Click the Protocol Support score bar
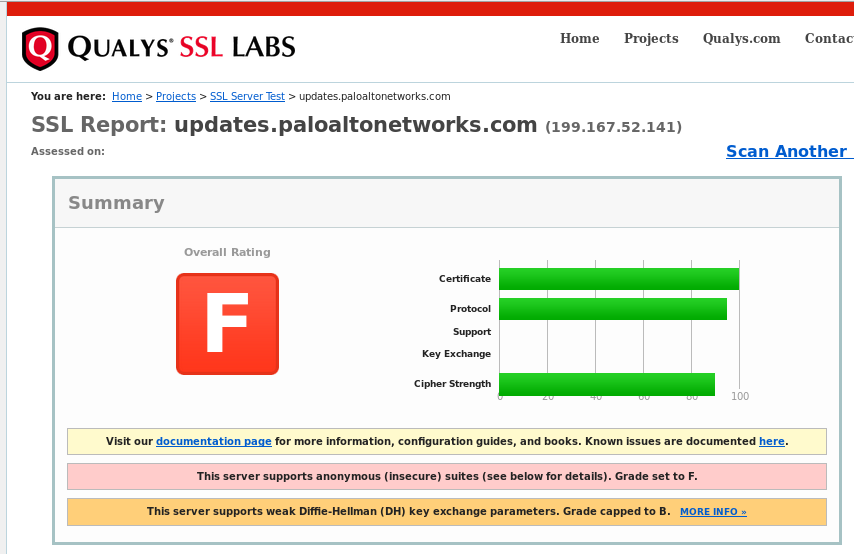 pyautogui.click(x=613, y=309)
